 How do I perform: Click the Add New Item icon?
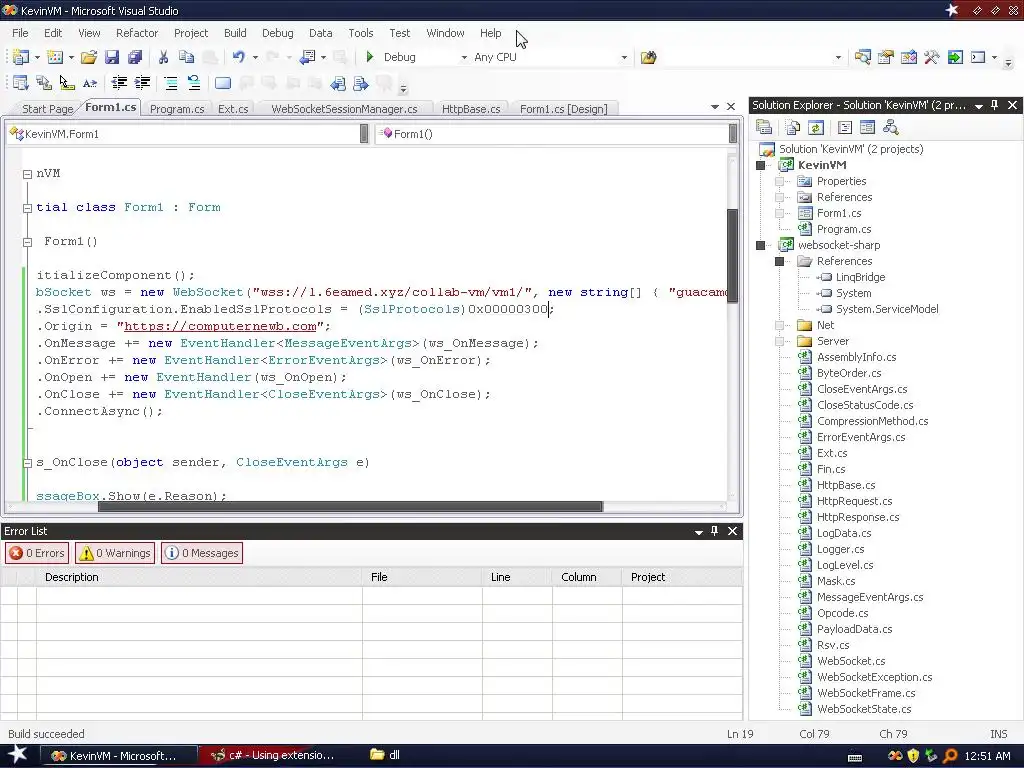[x=55, y=57]
